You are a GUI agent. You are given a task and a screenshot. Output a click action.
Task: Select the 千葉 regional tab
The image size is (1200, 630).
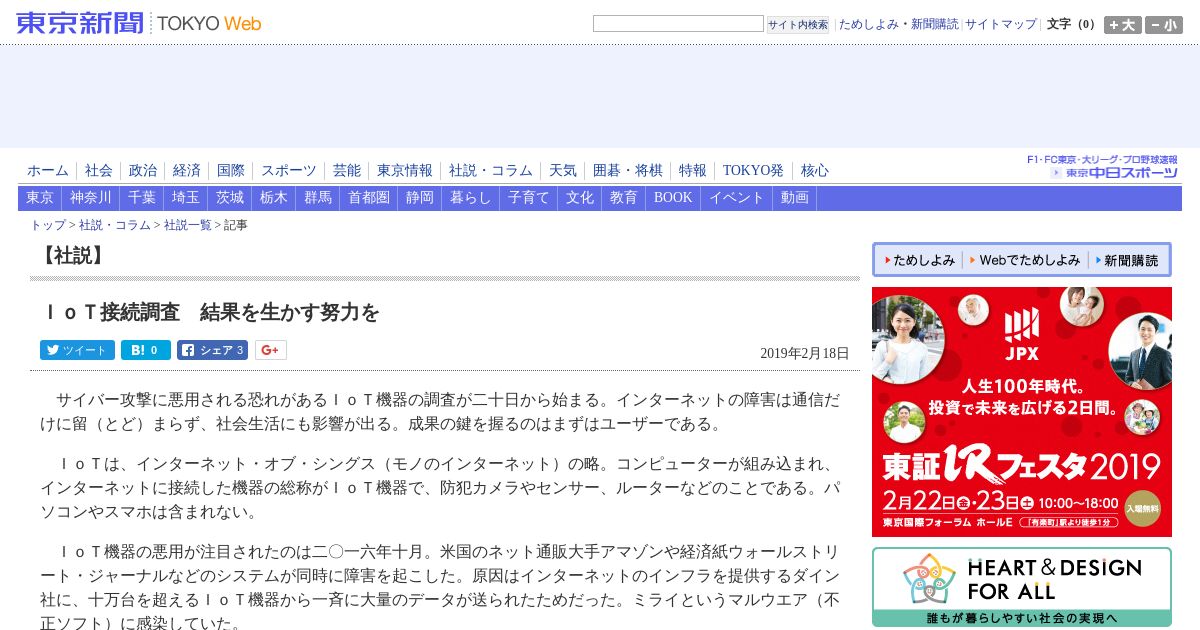click(142, 198)
